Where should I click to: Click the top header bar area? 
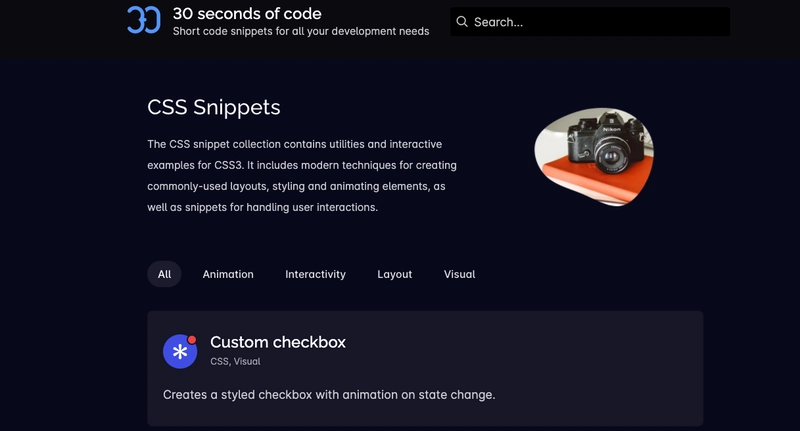point(400,29)
